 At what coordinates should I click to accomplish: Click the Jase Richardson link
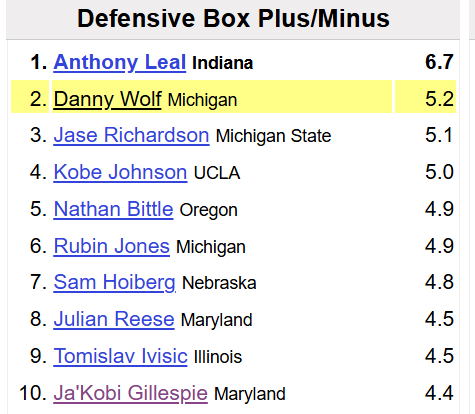[131, 135]
